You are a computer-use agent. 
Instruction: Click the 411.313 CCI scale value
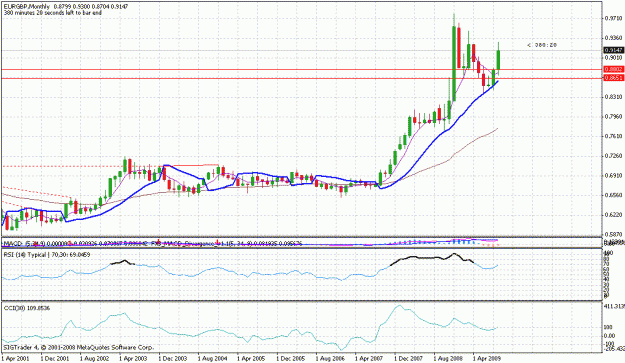point(614,306)
